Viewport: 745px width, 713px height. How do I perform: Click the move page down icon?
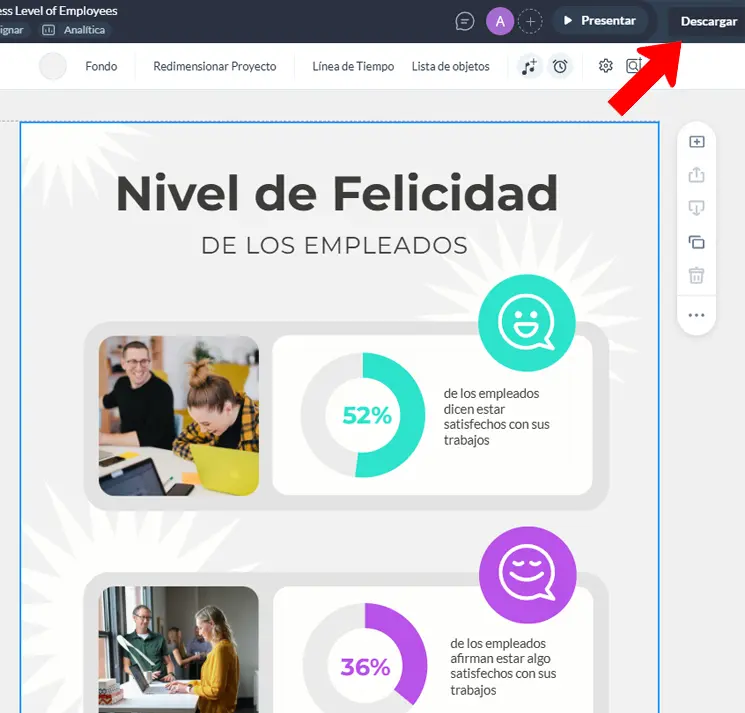pyautogui.click(x=697, y=208)
